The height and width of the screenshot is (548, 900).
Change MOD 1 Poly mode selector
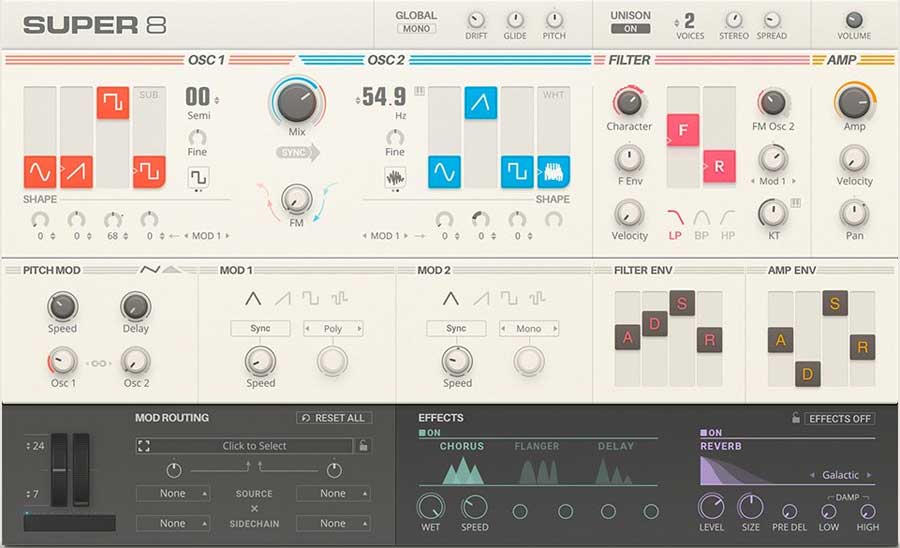[x=333, y=328]
